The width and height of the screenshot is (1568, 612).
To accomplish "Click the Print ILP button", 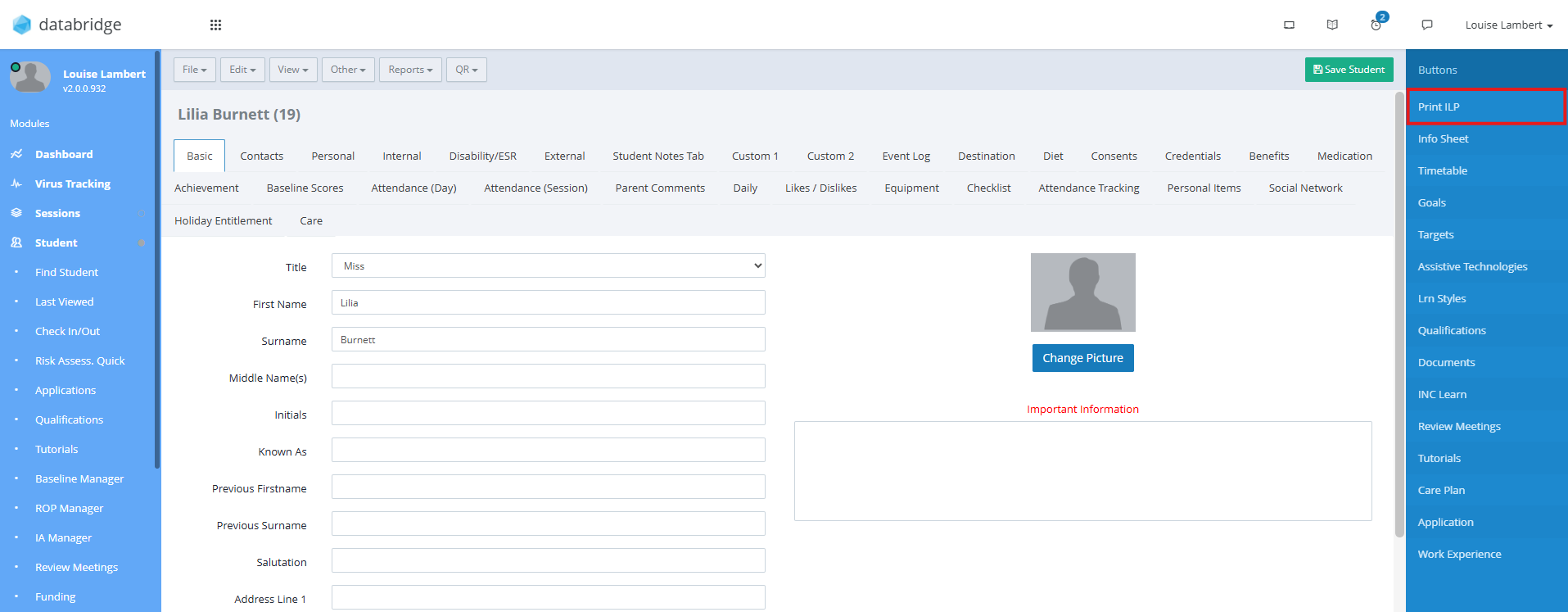I will point(1486,107).
